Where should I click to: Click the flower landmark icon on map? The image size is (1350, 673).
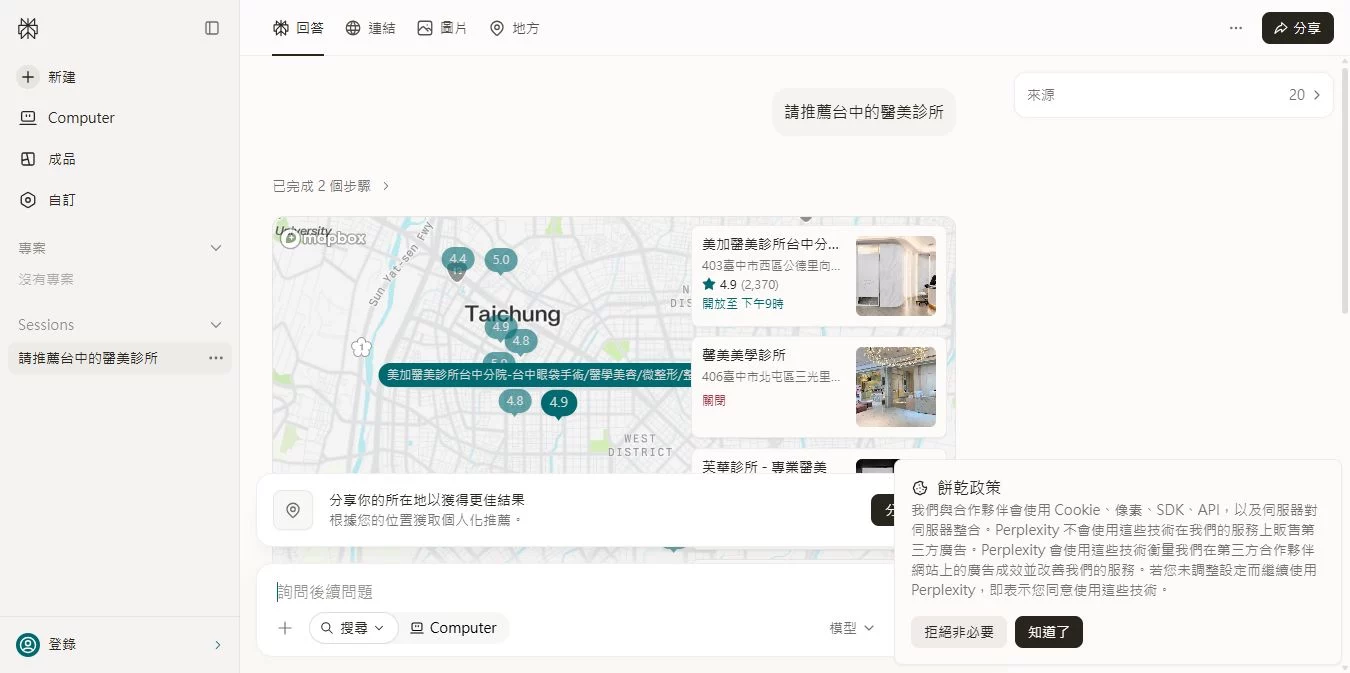[x=362, y=347]
